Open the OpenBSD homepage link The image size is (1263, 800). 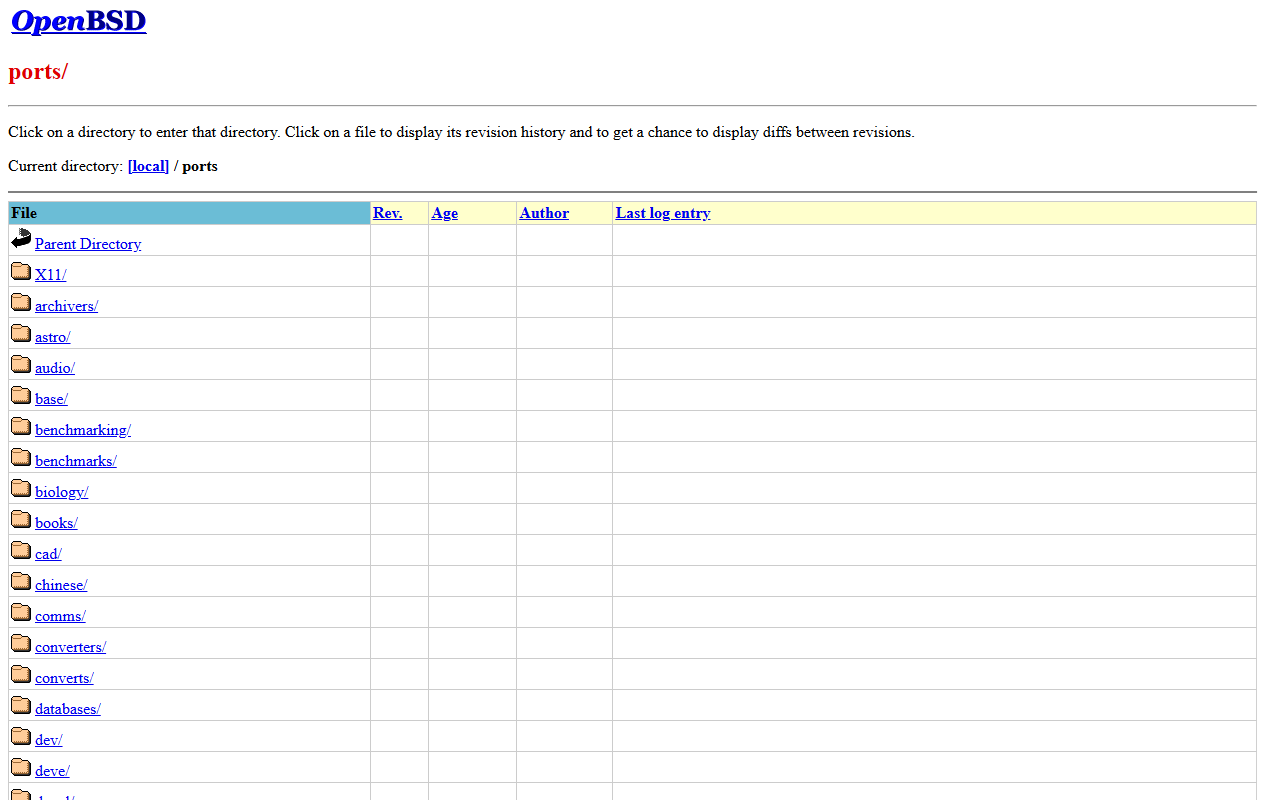click(x=78, y=21)
